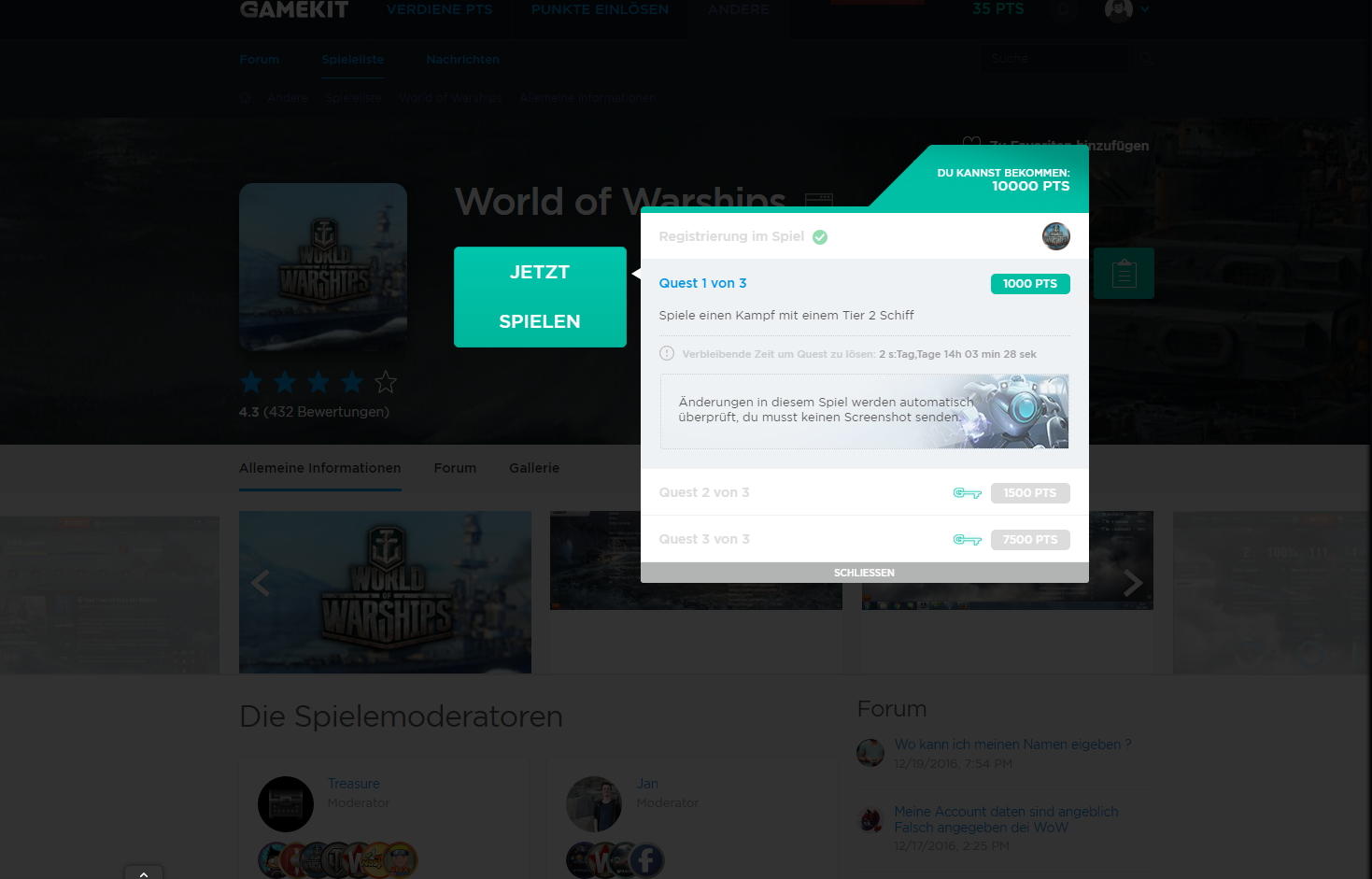Click 'Spiele einen Kampf mit einem Tier 2 Schiff'
This screenshot has height=879, width=1372.
pyautogui.click(x=786, y=316)
